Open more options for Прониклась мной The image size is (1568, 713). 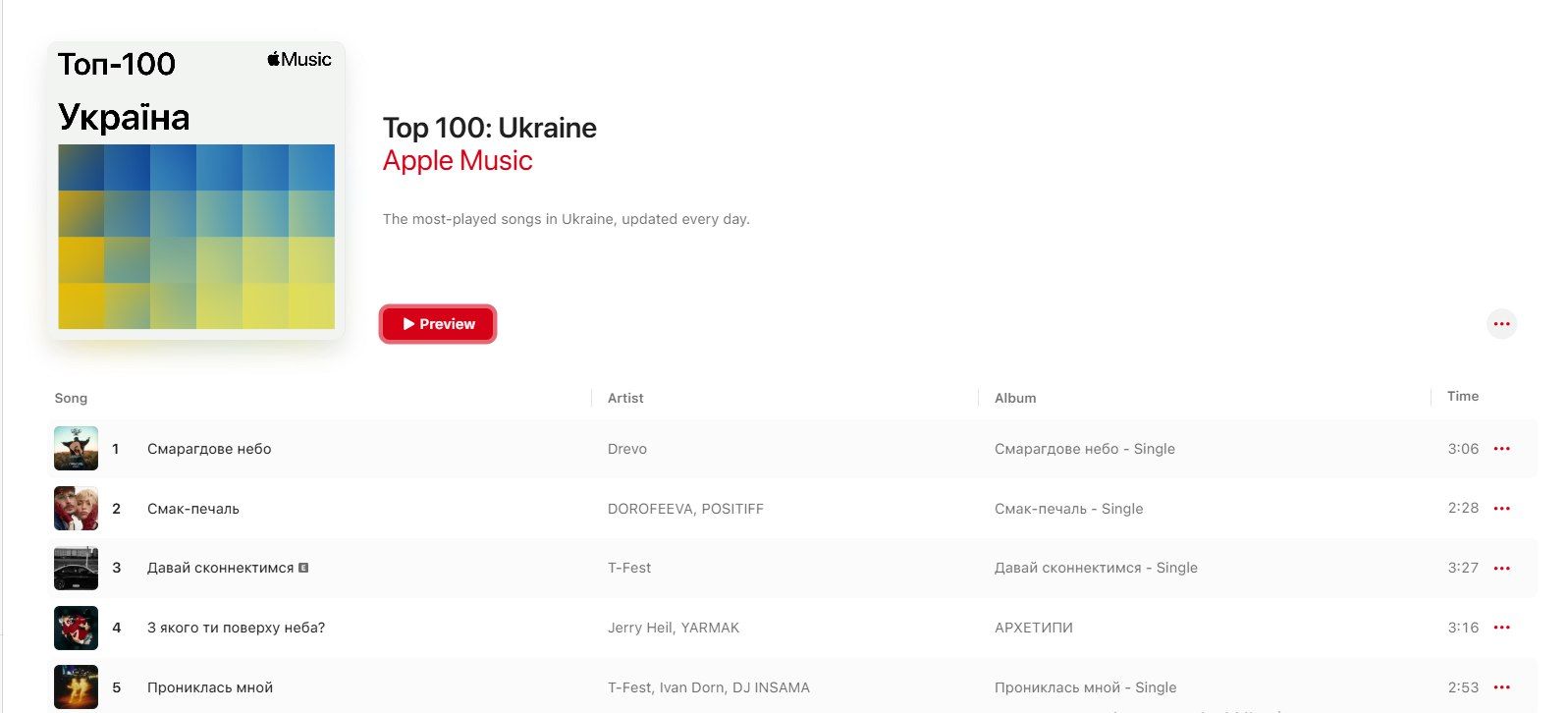[x=1501, y=687]
